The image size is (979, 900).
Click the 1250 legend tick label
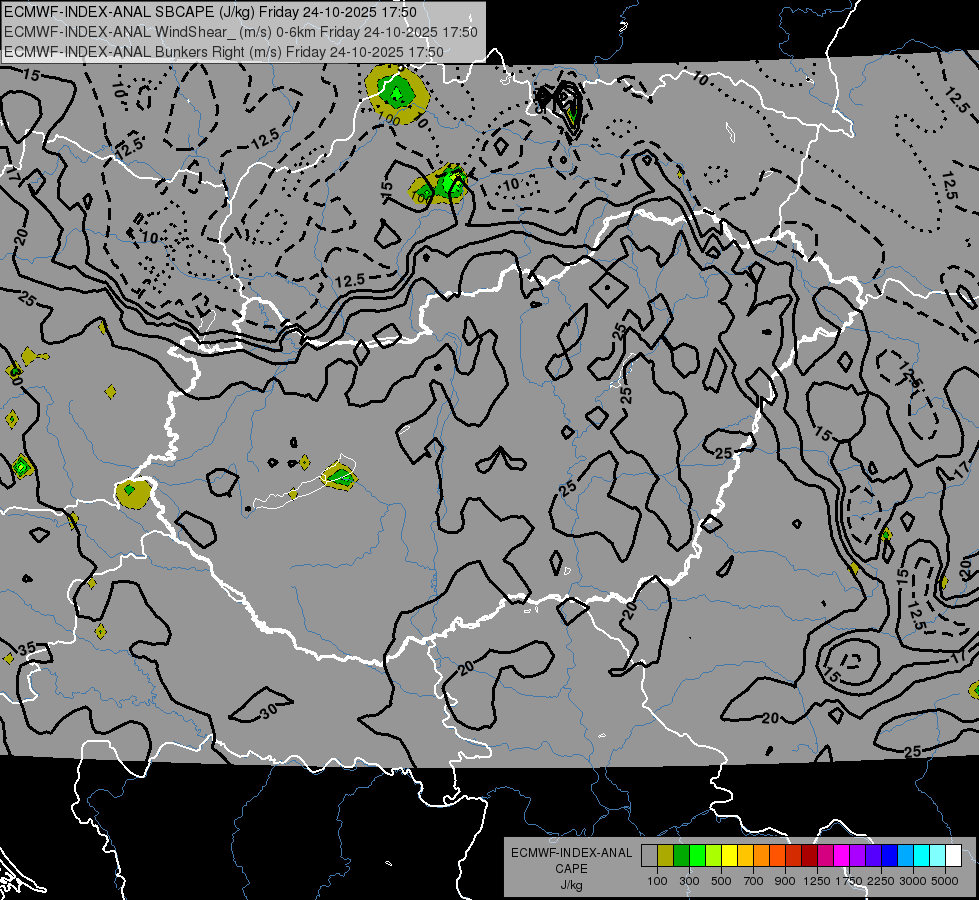coord(817,881)
